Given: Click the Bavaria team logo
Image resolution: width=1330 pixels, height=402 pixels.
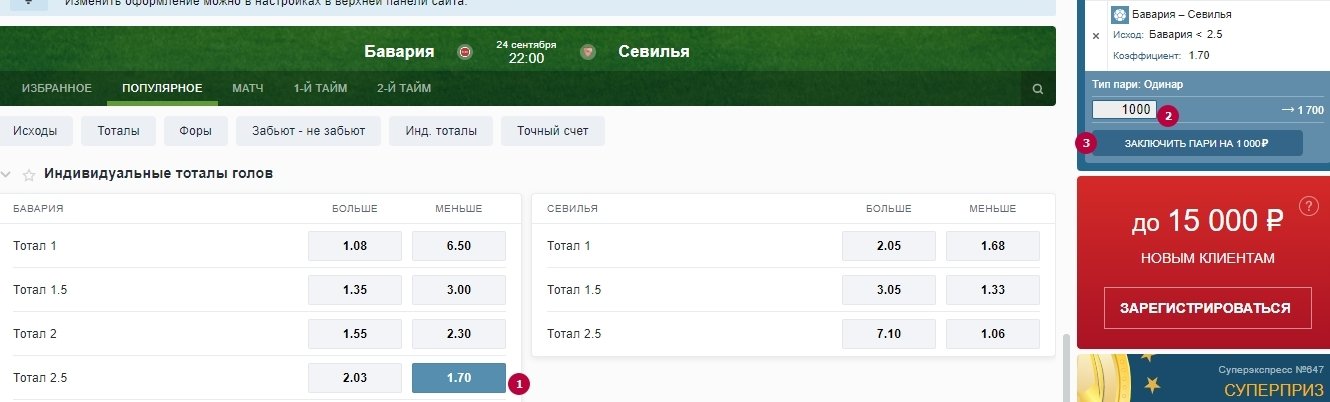Looking at the screenshot, I should pos(465,52).
